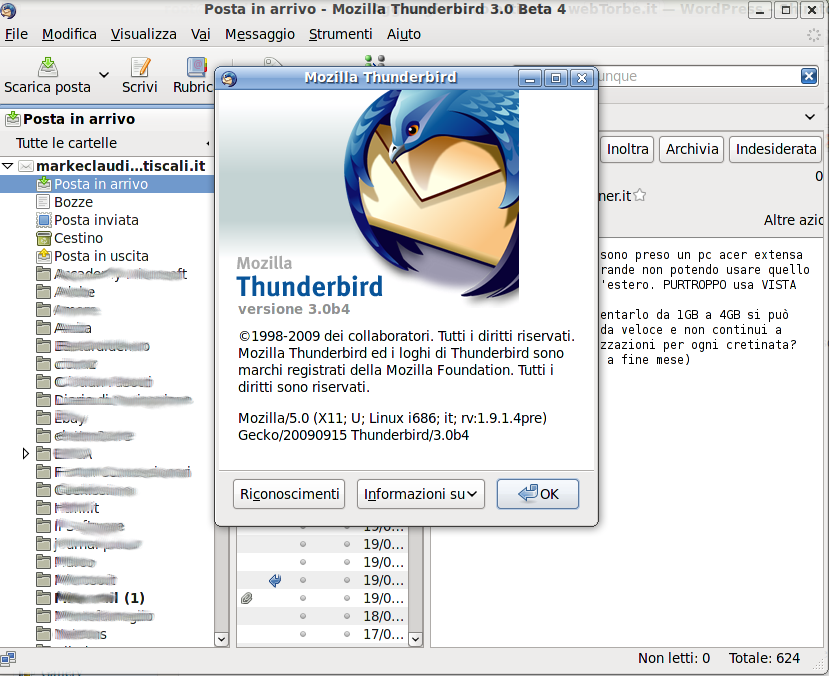Image resolution: width=829 pixels, height=676 pixels.
Task: Maximize the Mozilla Thunderbird about dialog
Action: pyautogui.click(x=556, y=78)
